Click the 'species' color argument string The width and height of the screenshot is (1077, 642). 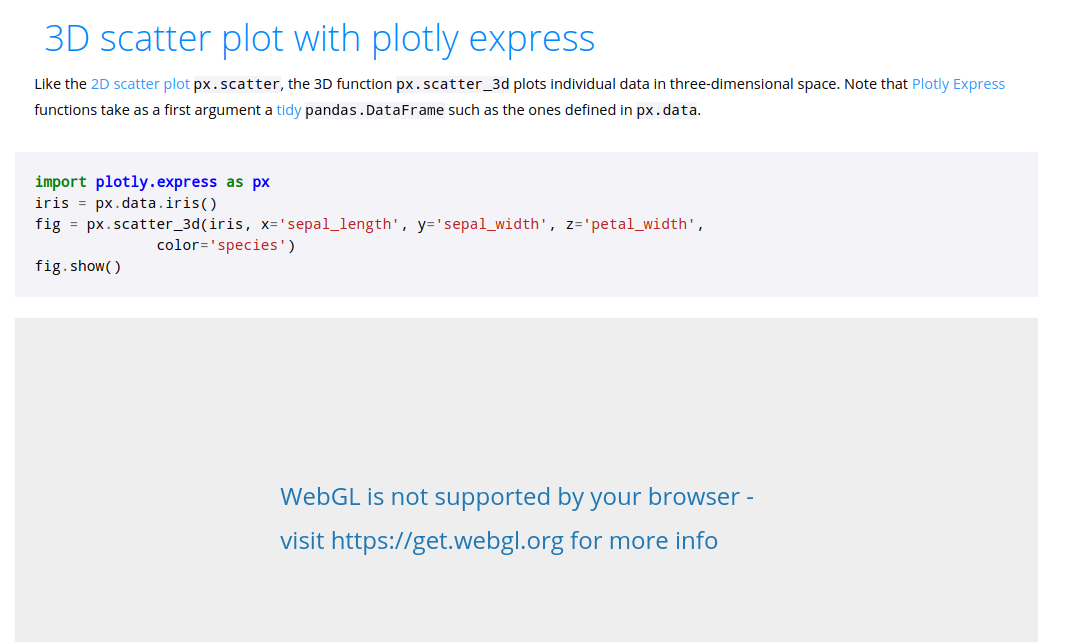tap(247, 246)
